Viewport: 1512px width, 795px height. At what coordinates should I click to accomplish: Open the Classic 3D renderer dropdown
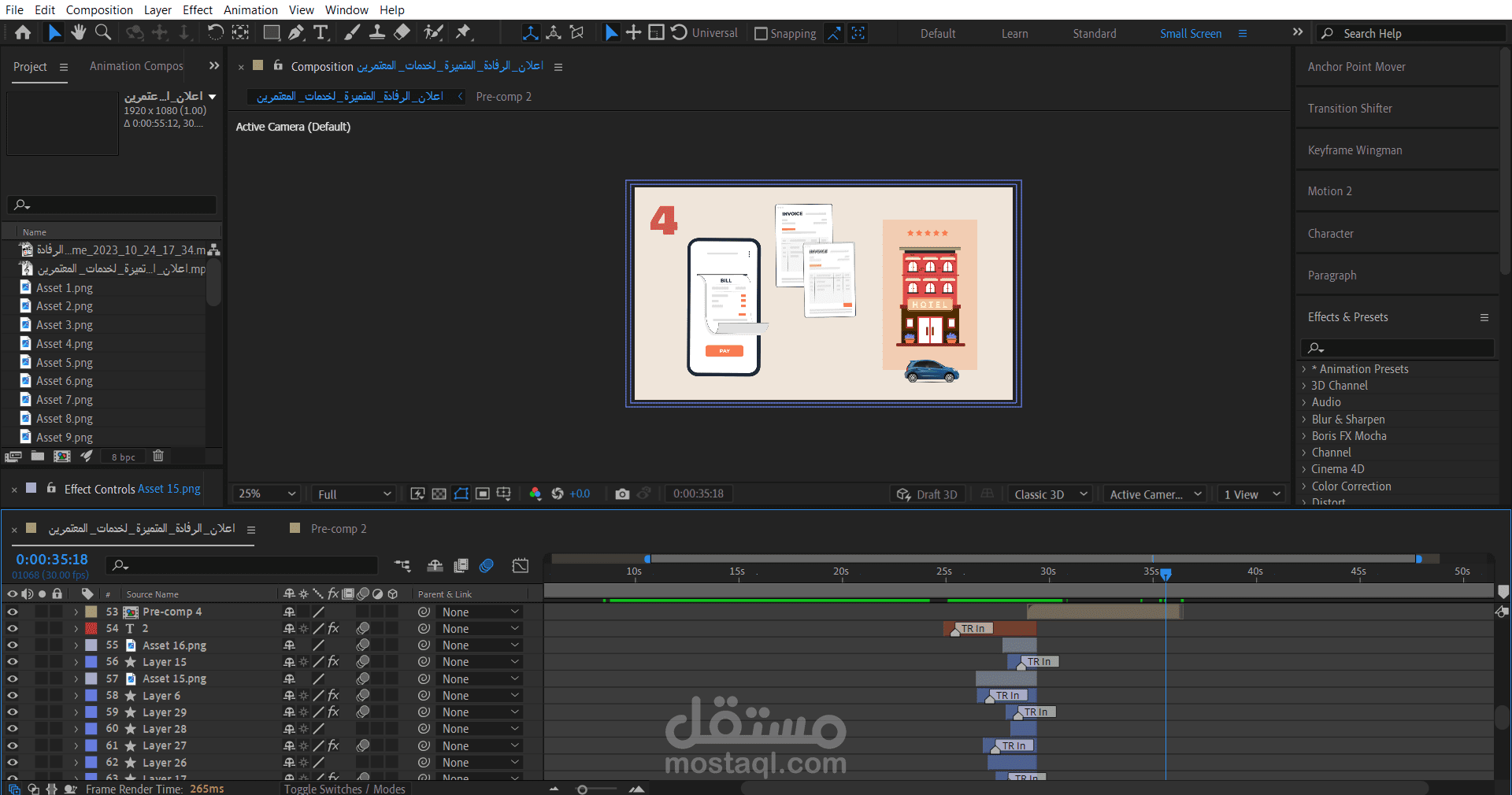(1051, 494)
